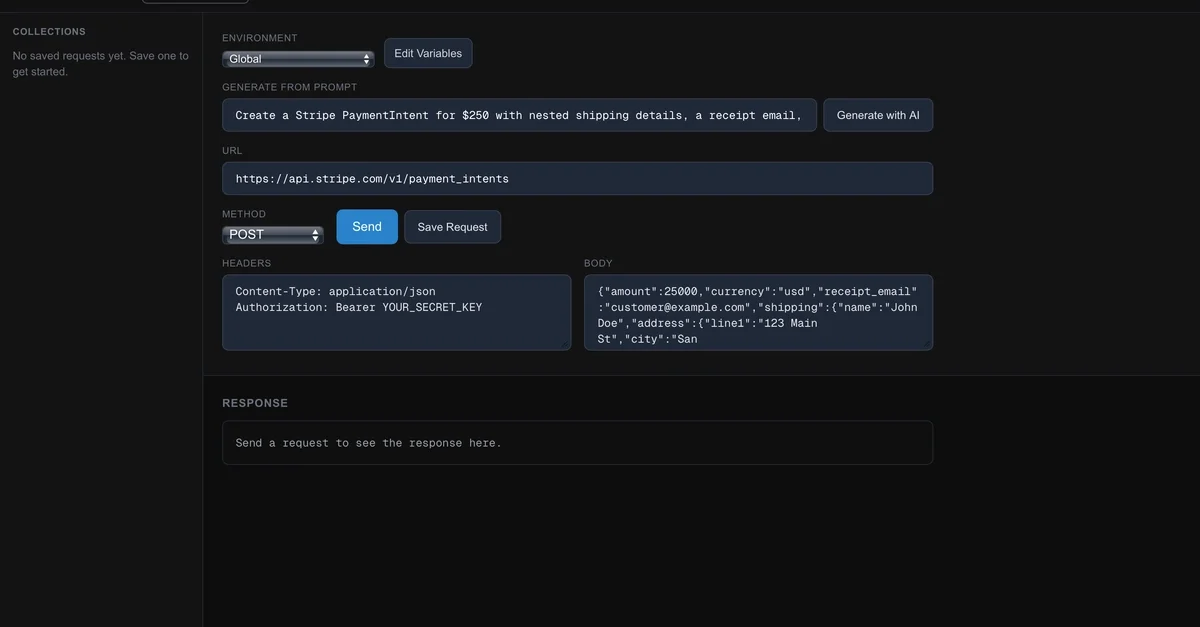Click inside the Body JSON text area
Screen dimensions: 1200x627
click(x=758, y=313)
